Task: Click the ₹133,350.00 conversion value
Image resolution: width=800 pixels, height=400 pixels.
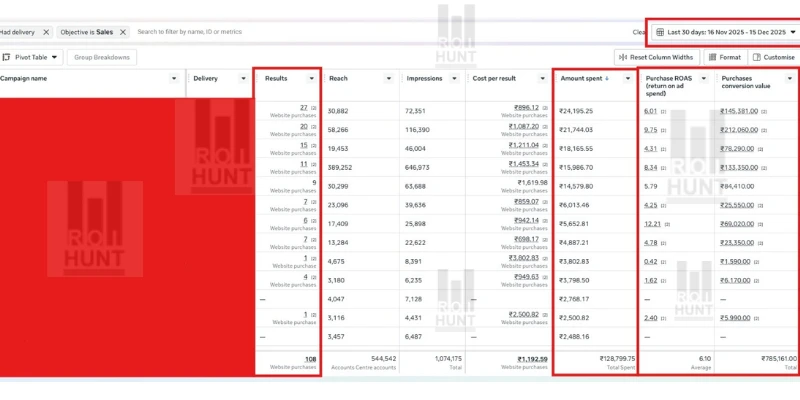Action: [739, 168]
